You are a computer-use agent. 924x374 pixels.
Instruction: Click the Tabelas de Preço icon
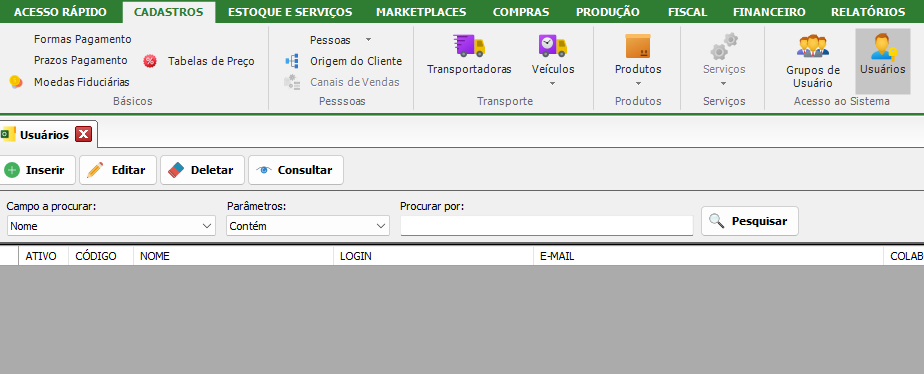pos(150,61)
